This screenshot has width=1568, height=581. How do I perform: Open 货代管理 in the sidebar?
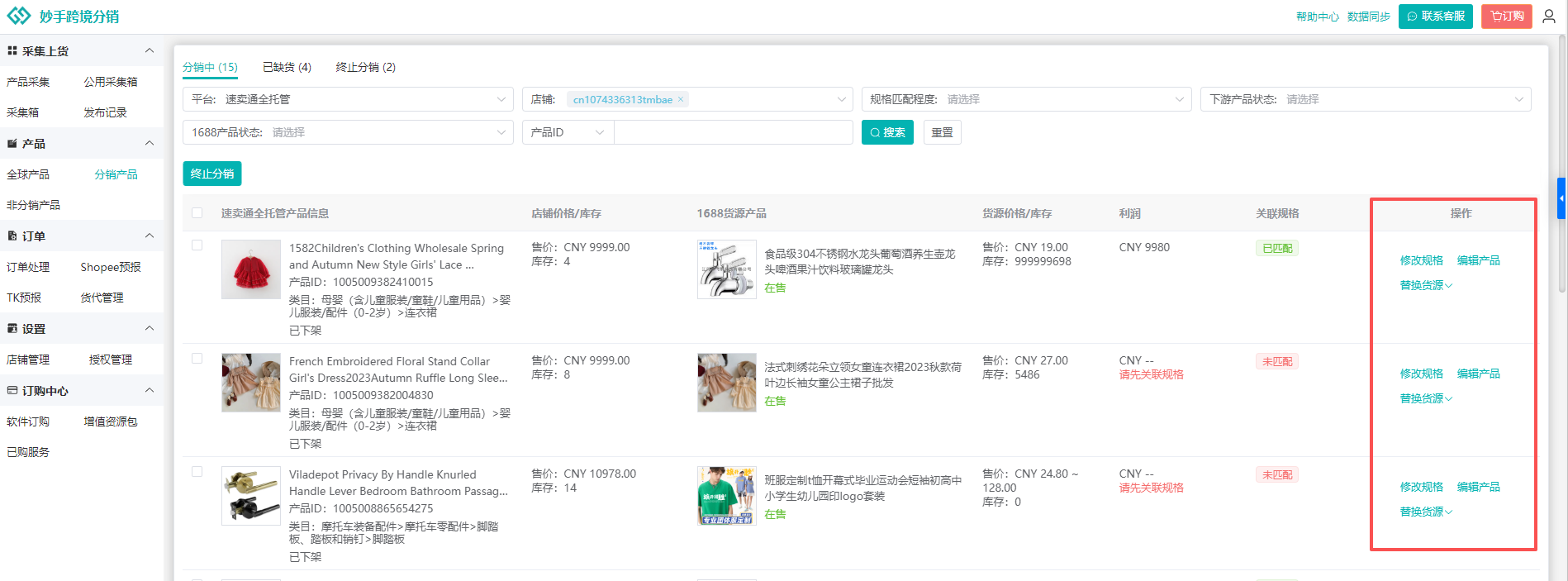coord(102,298)
